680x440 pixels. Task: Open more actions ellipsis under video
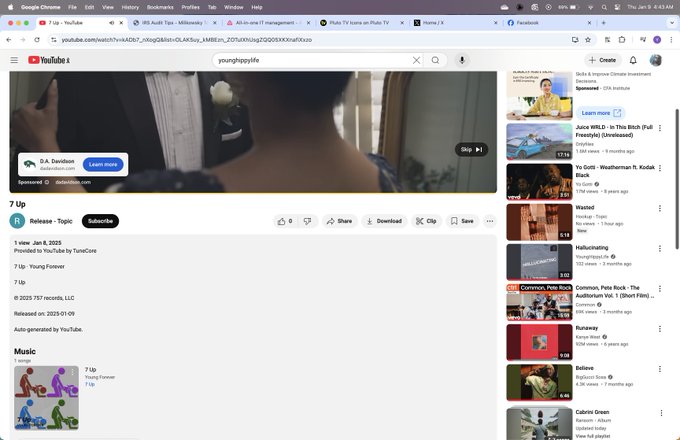tap(490, 221)
